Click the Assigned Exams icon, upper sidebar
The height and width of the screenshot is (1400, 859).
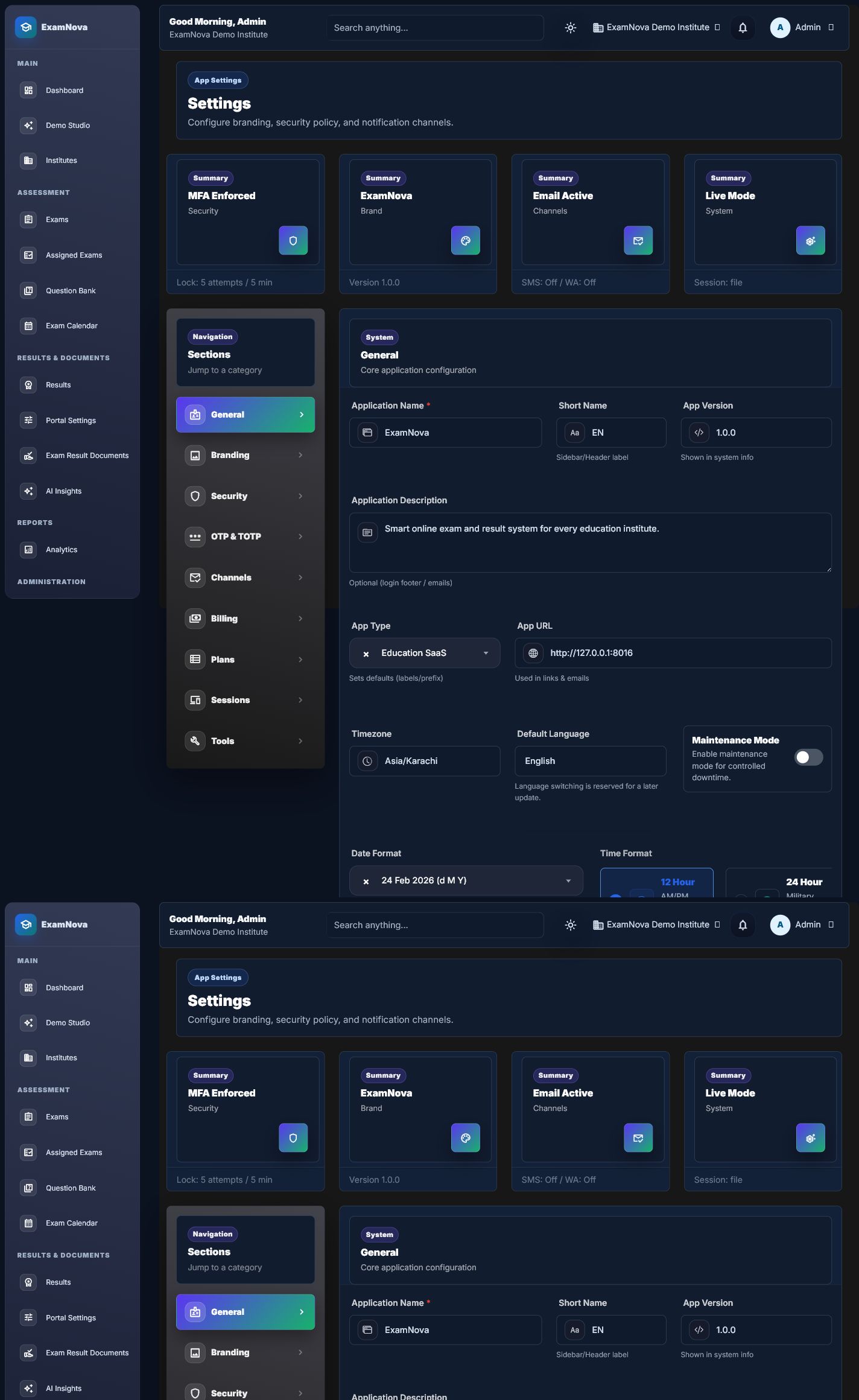tap(28, 255)
